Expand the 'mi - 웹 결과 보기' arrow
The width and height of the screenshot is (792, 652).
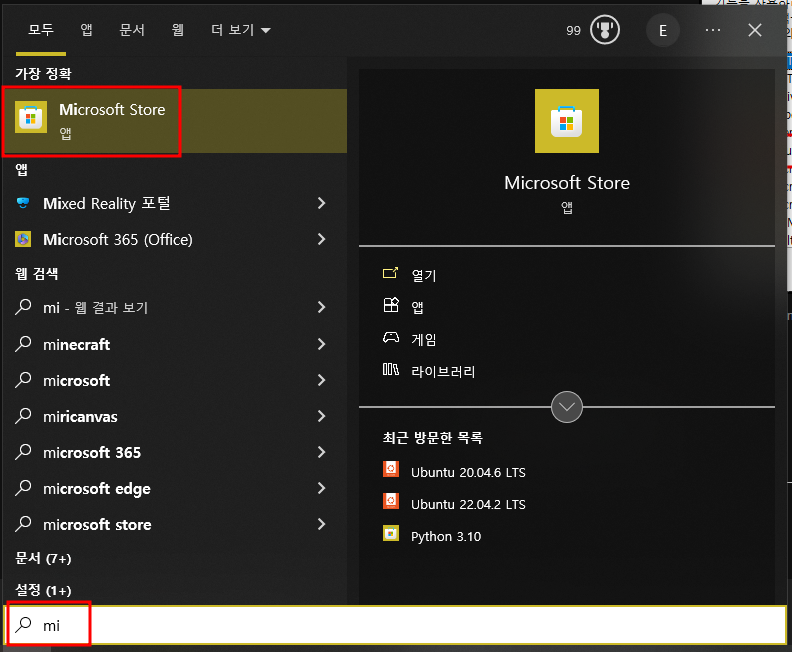[x=321, y=307]
